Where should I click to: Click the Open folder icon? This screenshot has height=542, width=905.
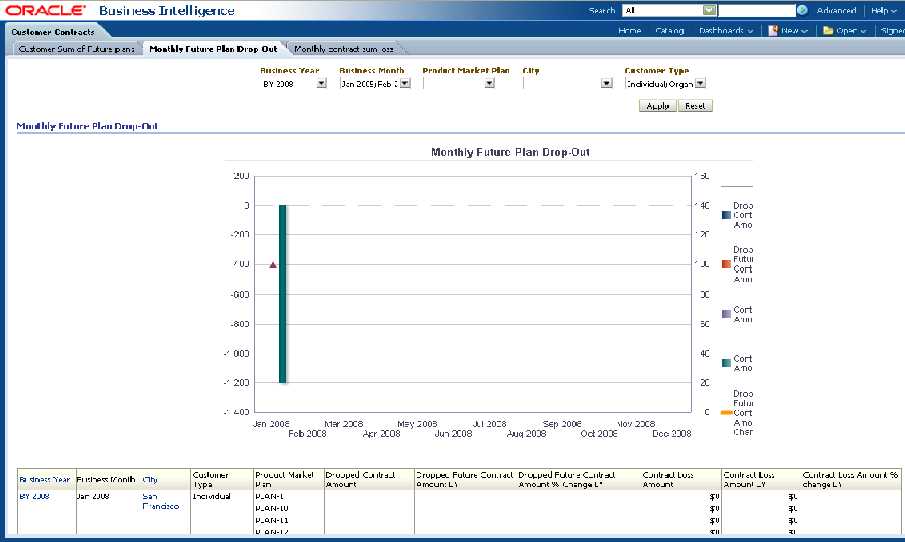(828, 31)
